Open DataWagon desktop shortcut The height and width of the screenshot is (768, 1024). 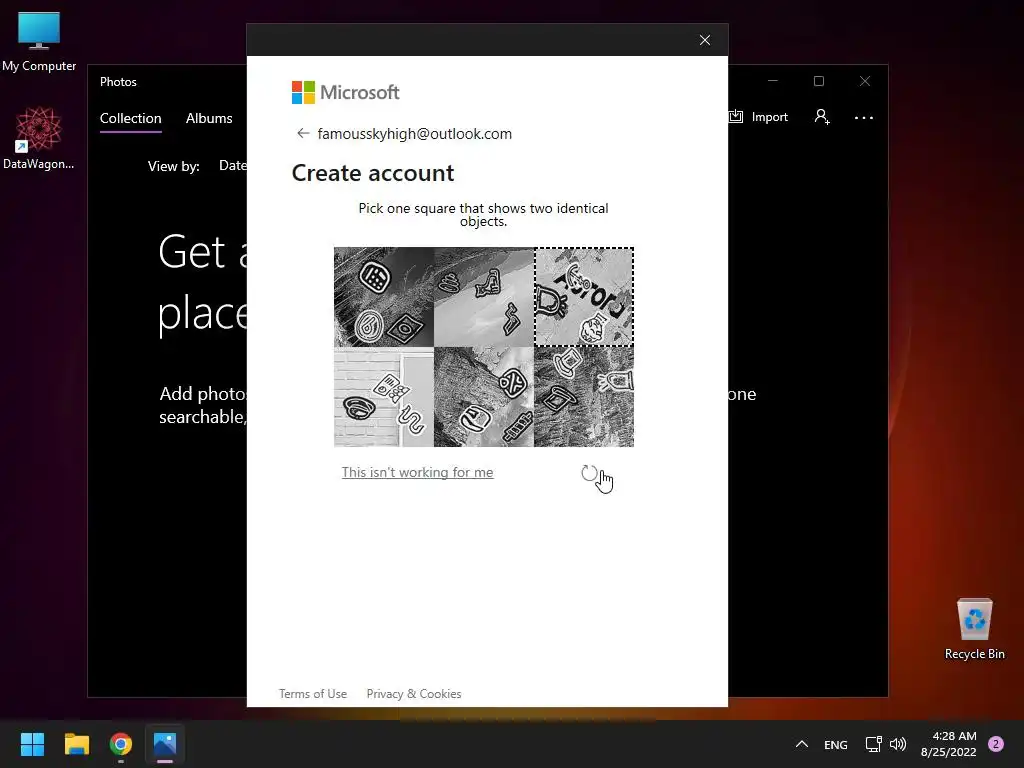click(x=39, y=138)
